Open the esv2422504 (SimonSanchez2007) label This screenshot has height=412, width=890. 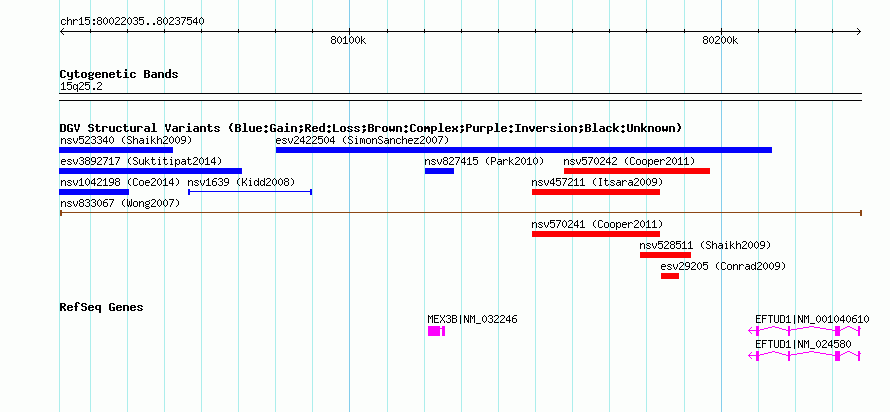click(362, 140)
